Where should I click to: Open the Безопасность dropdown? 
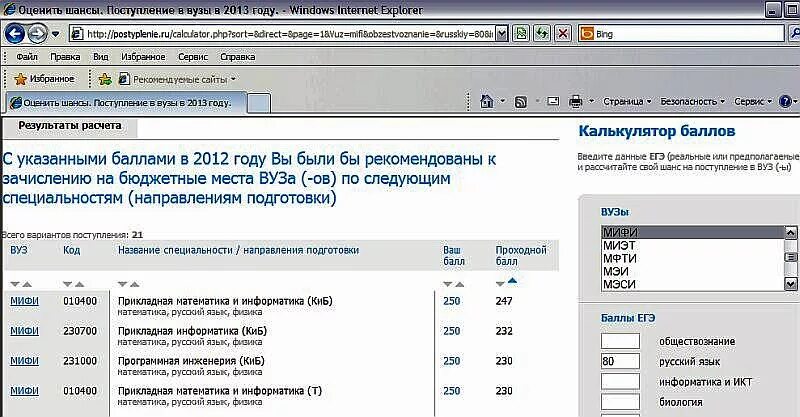[x=692, y=102]
